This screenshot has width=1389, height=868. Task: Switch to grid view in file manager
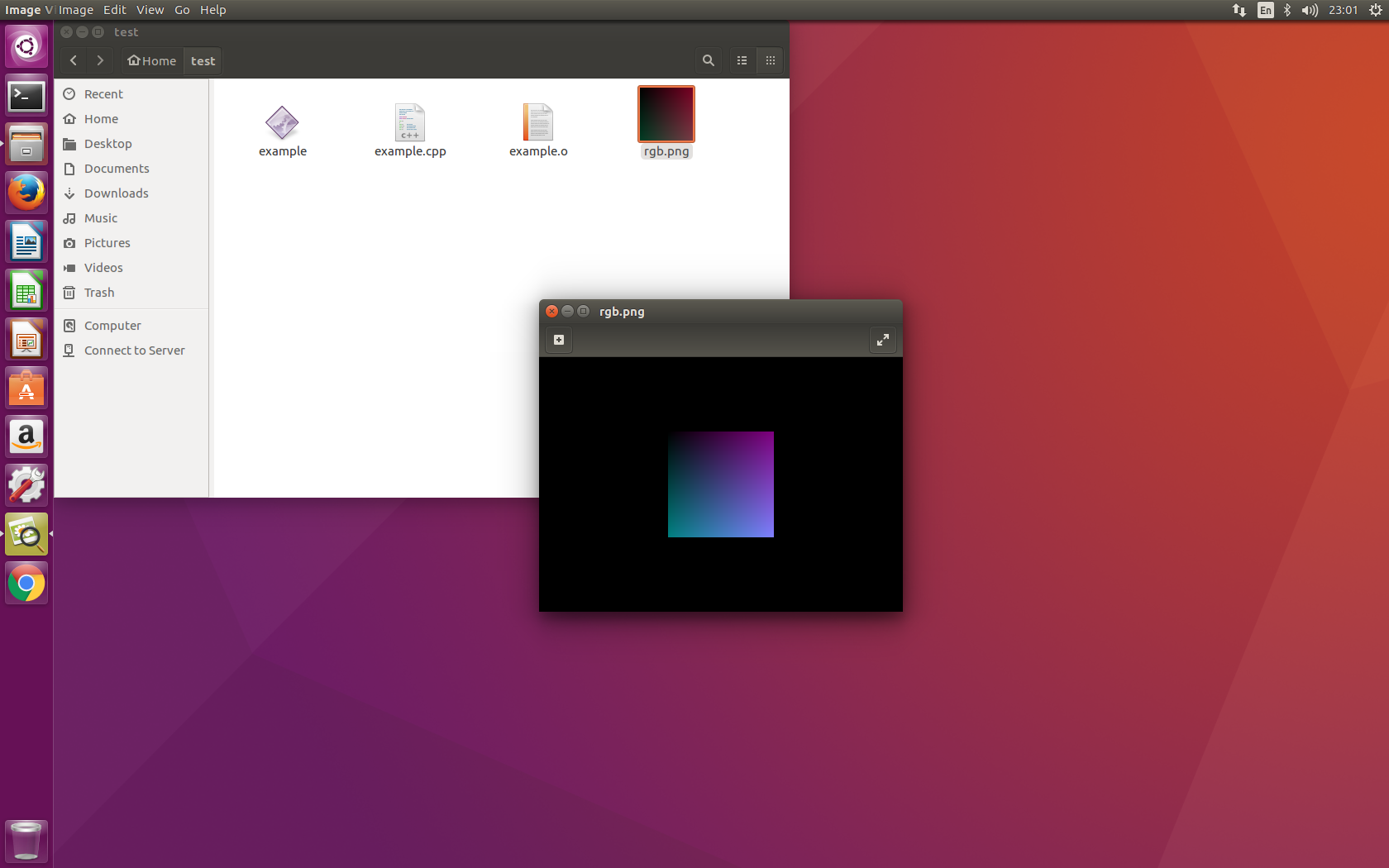pyautogui.click(x=770, y=60)
